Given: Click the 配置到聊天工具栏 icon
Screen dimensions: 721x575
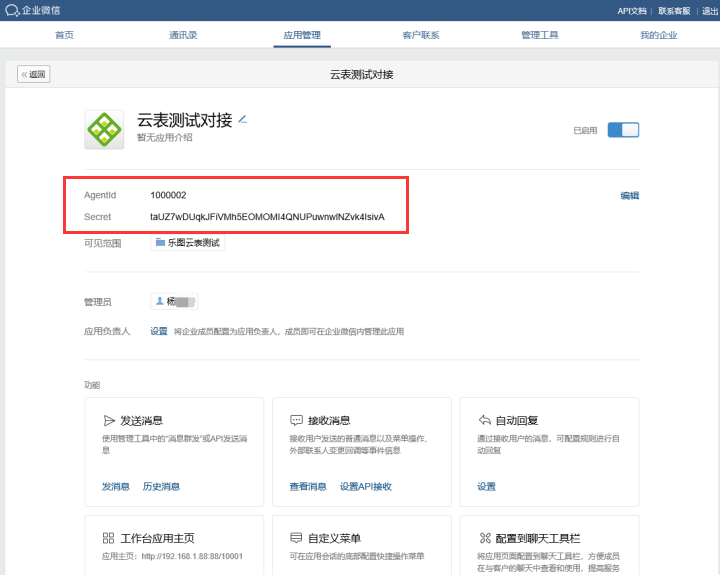Looking at the screenshot, I should click(x=485, y=538).
